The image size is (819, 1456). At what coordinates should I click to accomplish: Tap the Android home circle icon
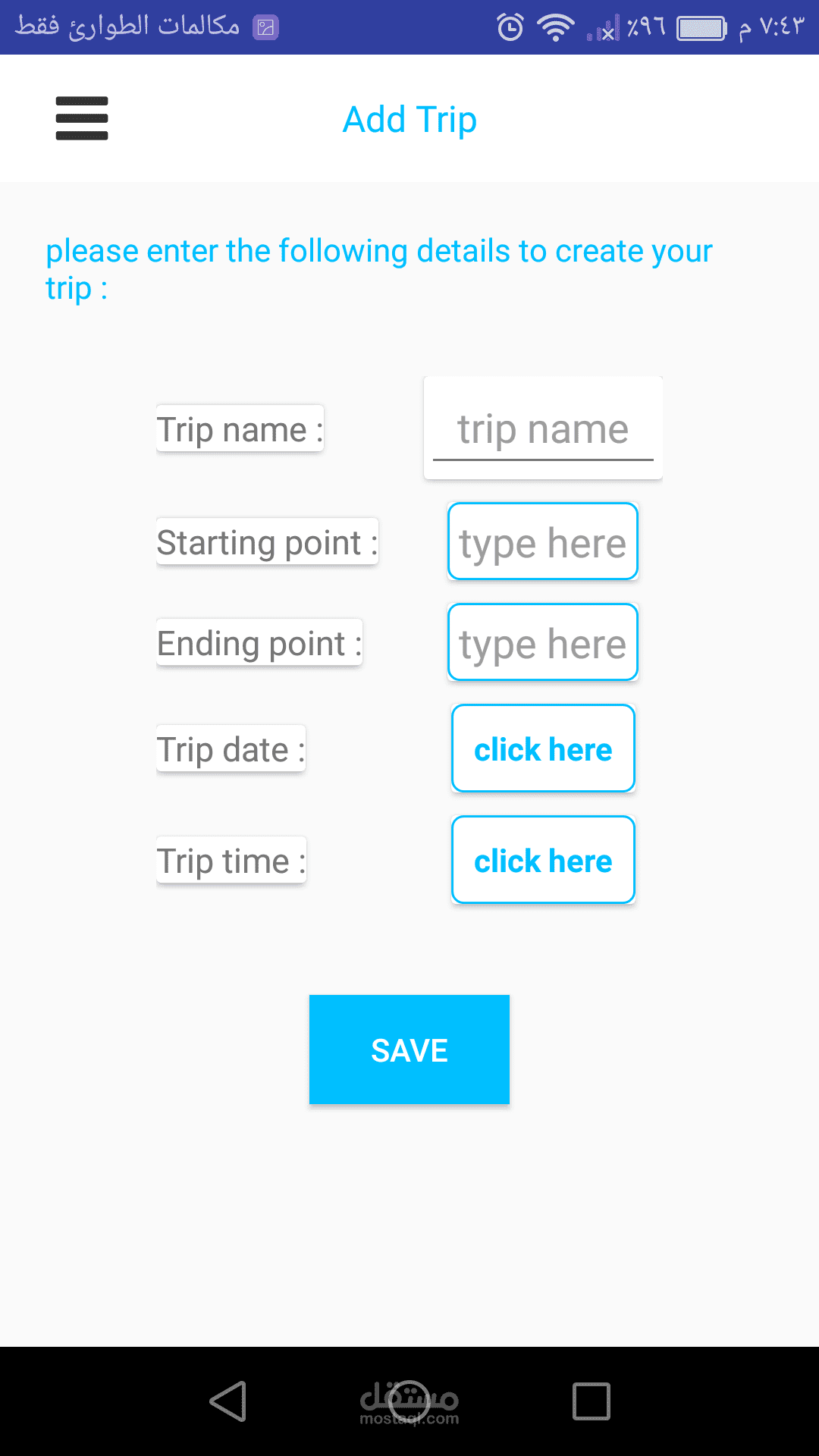coord(409,1401)
